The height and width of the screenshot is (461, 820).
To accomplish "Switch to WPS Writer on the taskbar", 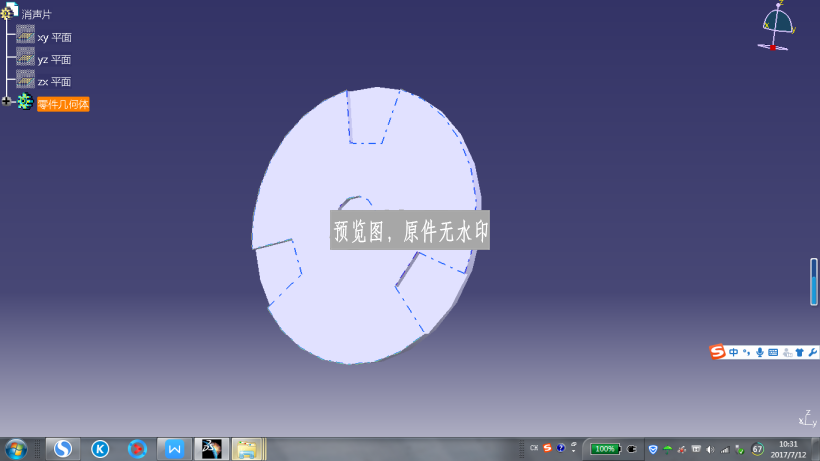I will click(174, 449).
